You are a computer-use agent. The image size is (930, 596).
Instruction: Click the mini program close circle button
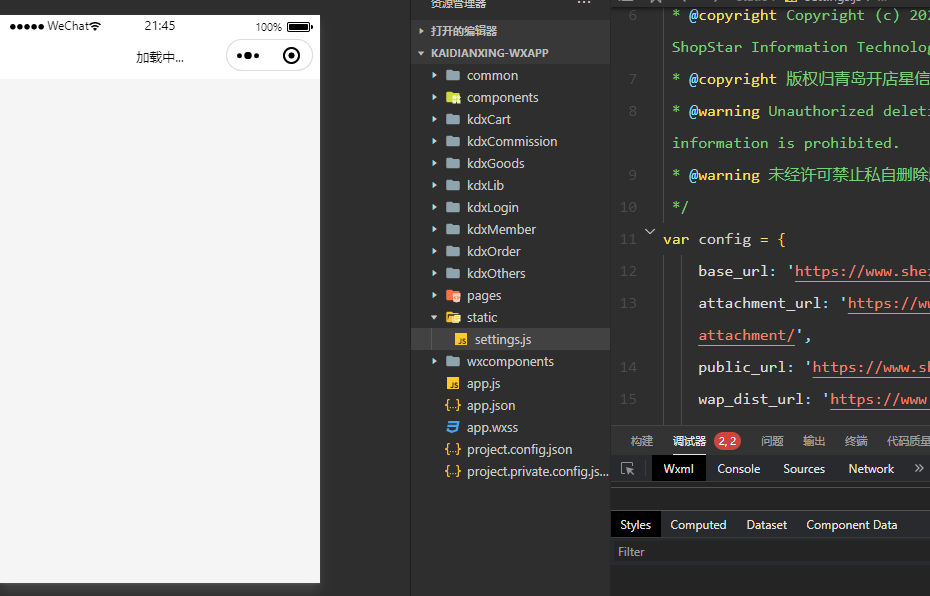[291, 56]
